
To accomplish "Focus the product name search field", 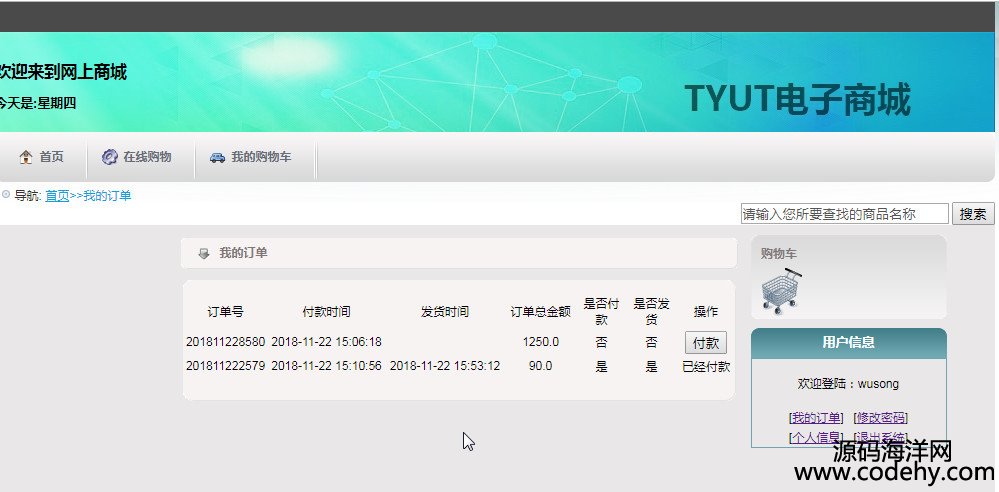I will point(845,214).
